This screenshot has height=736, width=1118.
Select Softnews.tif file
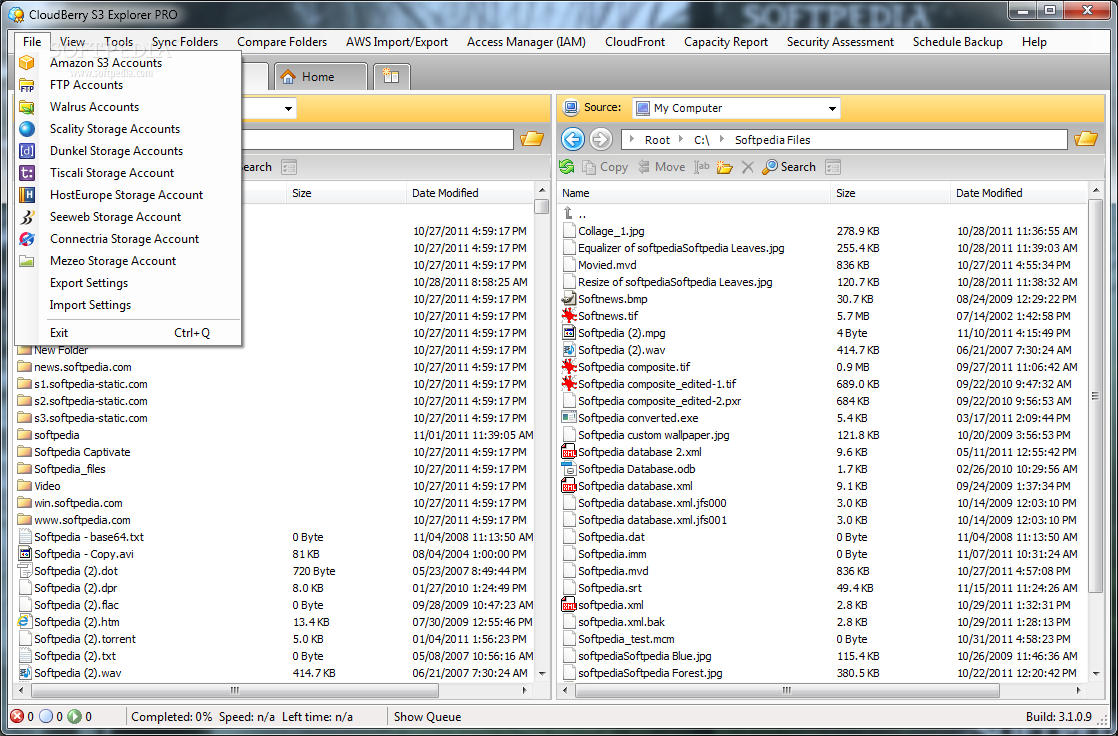607,316
